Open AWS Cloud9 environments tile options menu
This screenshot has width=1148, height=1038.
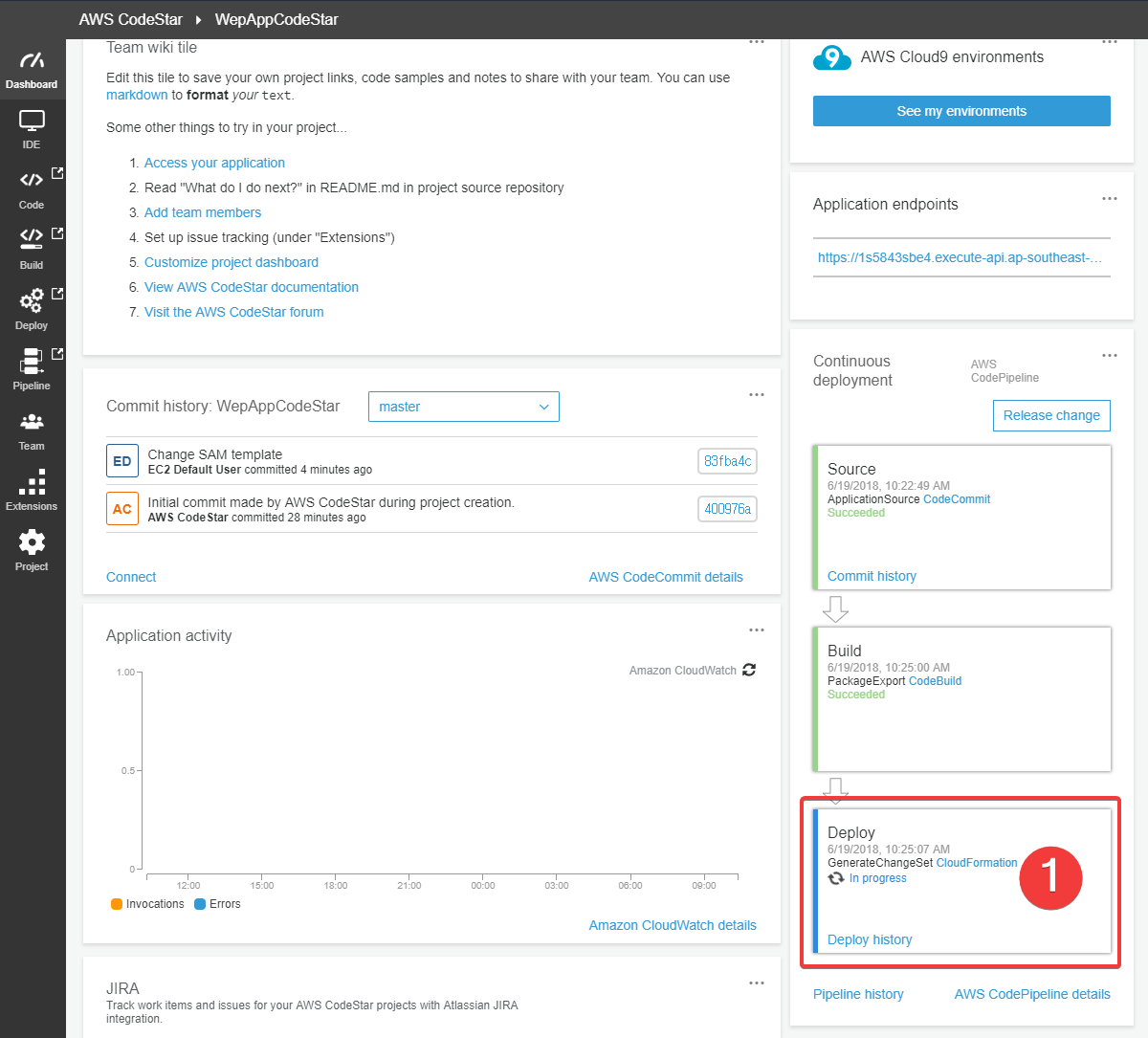(1110, 42)
